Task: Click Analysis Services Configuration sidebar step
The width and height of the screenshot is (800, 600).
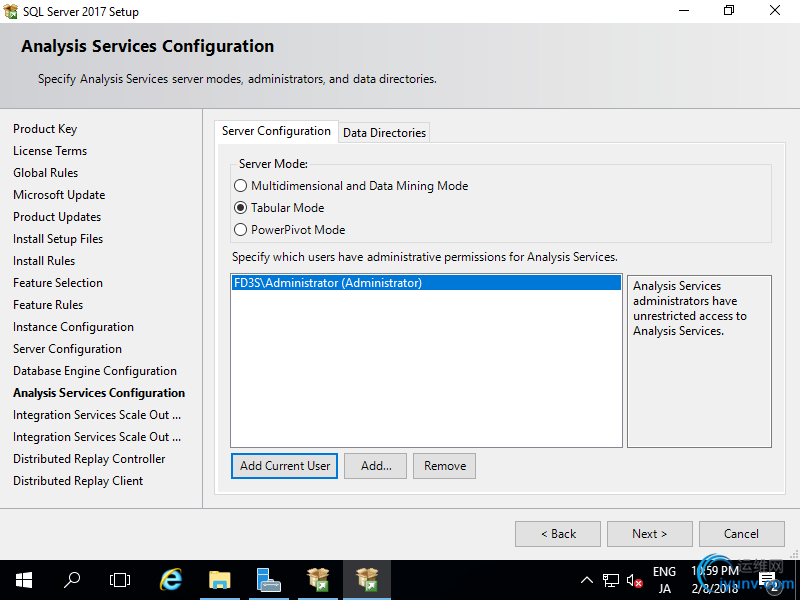Action: click(x=99, y=393)
